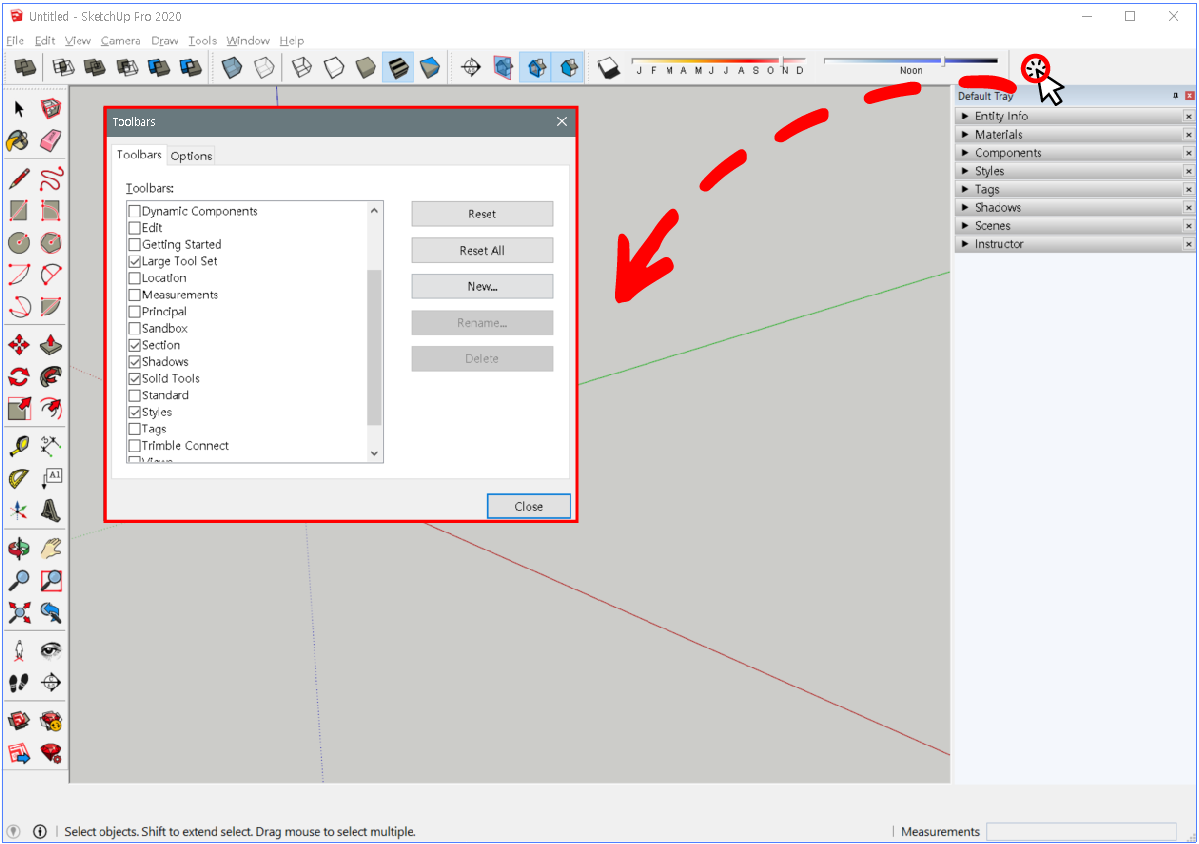Click the Reset All button
This screenshot has width=1199, height=844.
[x=482, y=250]
